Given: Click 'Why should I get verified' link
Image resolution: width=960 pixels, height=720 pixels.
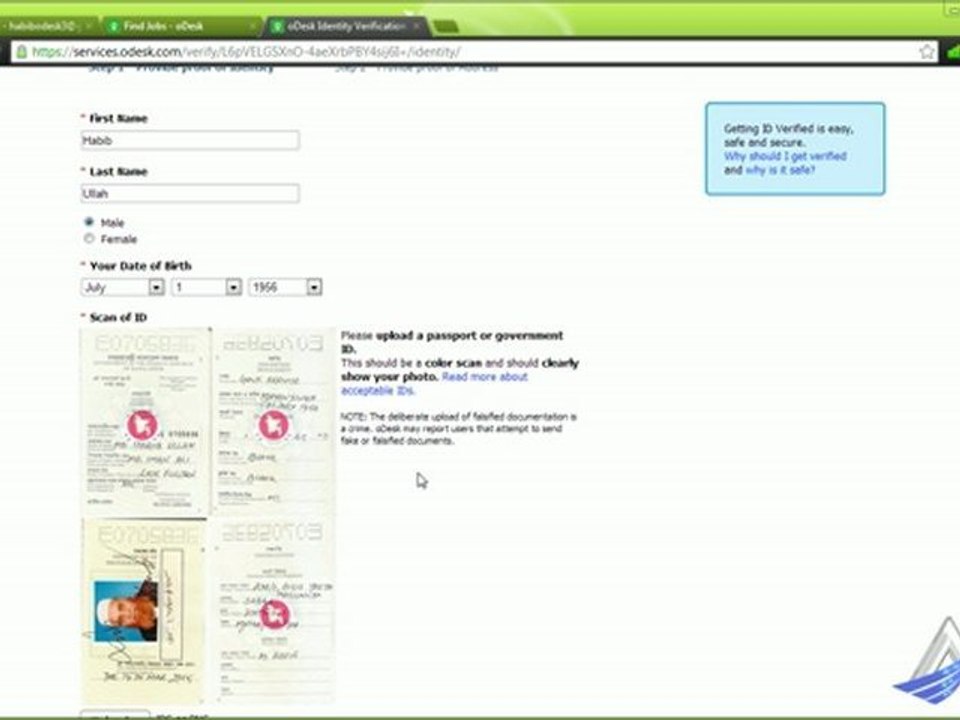Looking at the screenshot, I should (x=785, y=156).
